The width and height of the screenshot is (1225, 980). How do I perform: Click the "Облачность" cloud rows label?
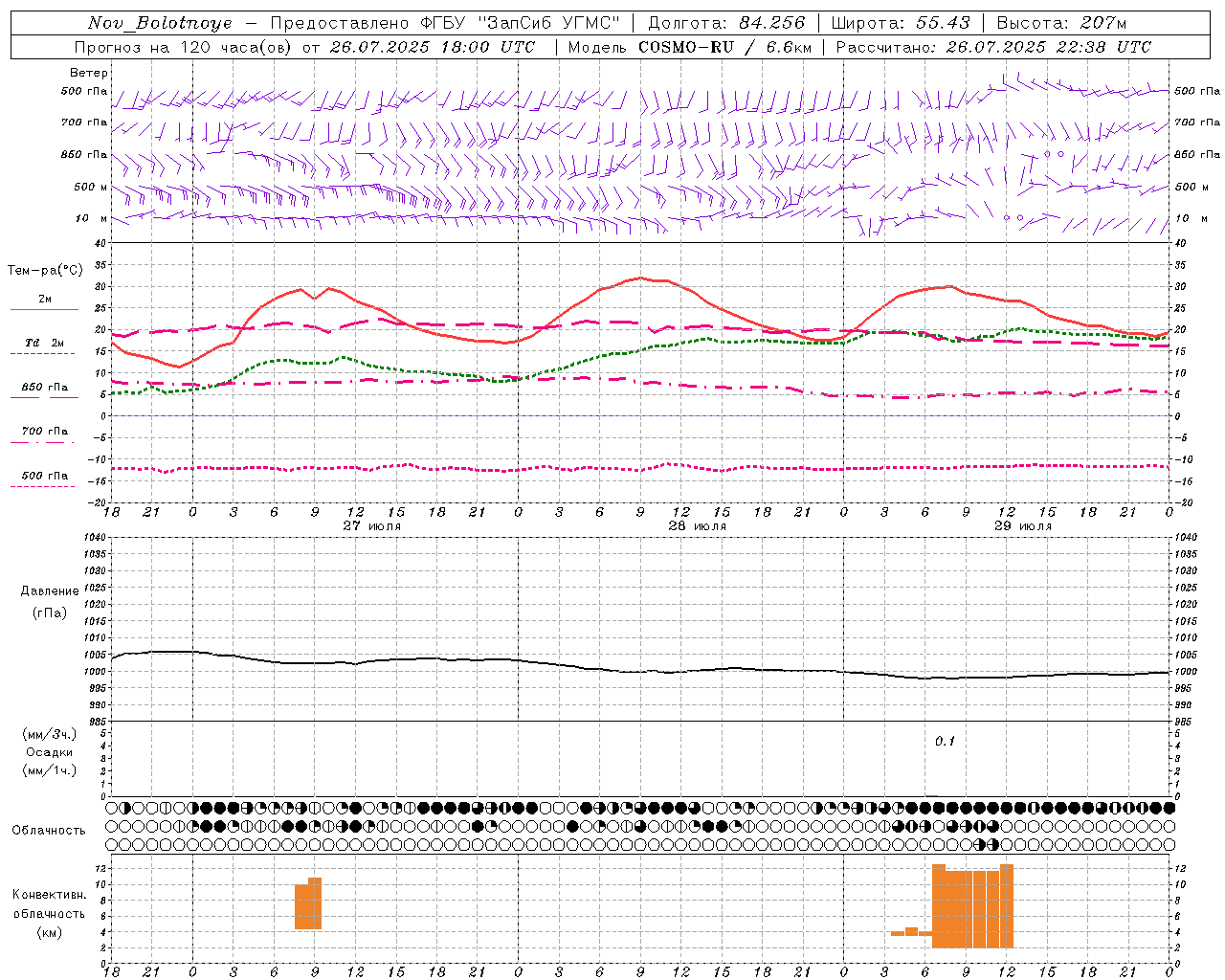point(49,830)
